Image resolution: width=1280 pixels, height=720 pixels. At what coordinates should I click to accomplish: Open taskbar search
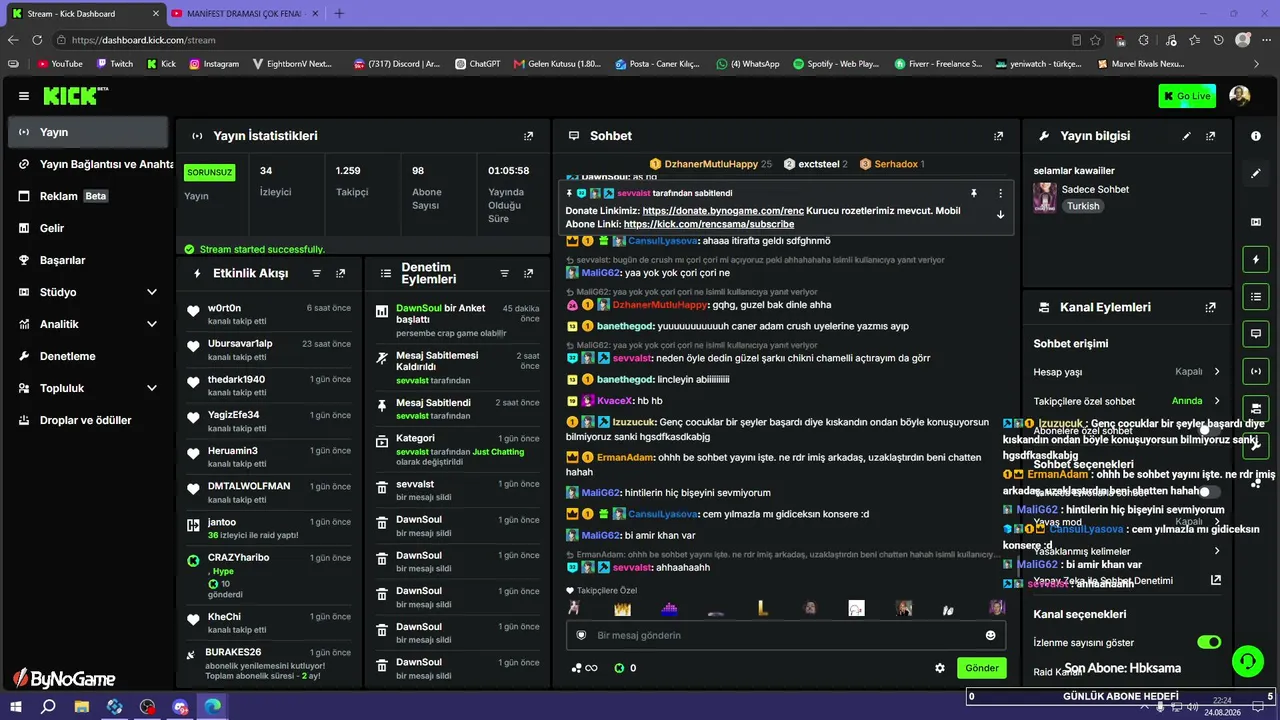coord(48,706)
